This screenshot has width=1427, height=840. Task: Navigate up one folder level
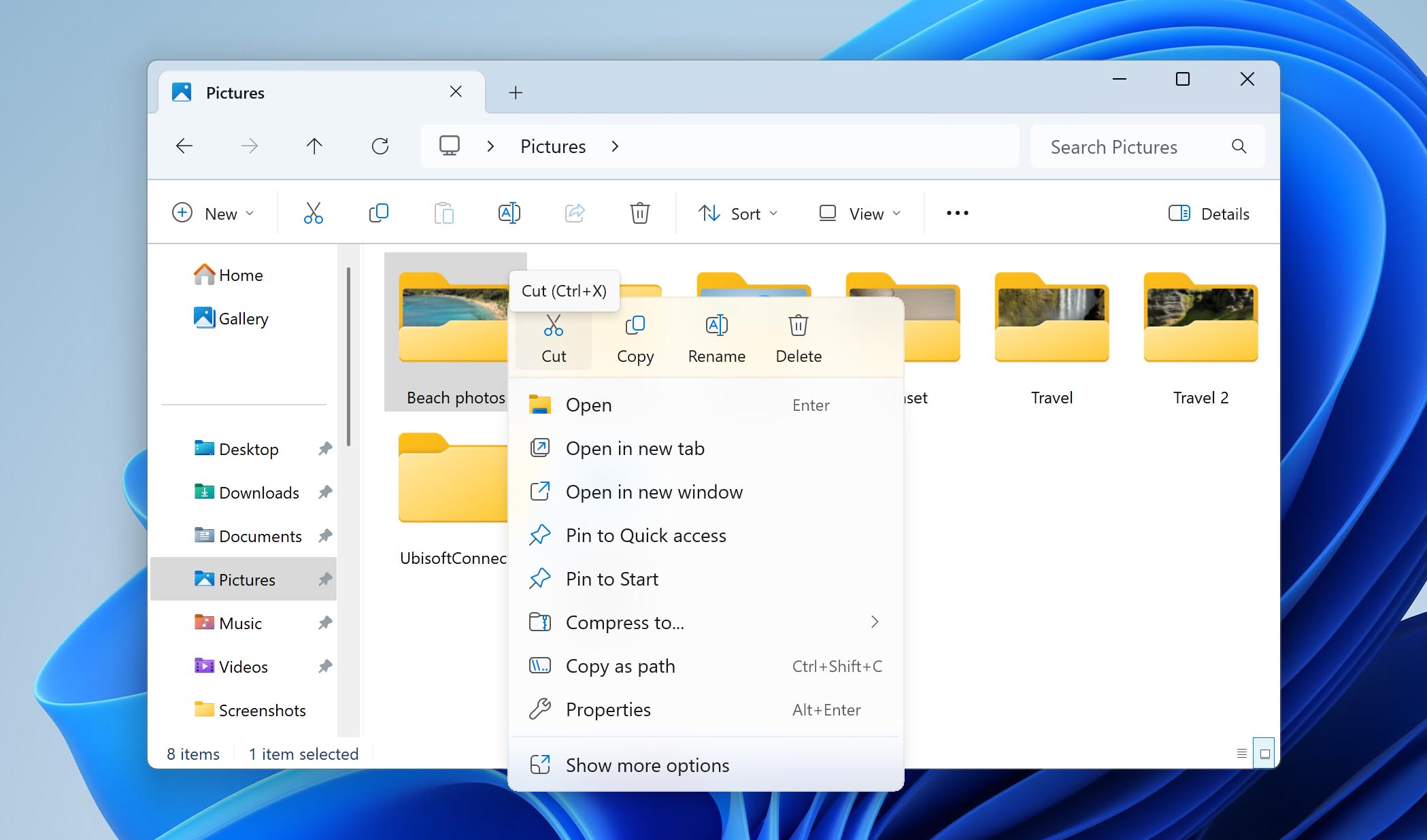[314, 146]
